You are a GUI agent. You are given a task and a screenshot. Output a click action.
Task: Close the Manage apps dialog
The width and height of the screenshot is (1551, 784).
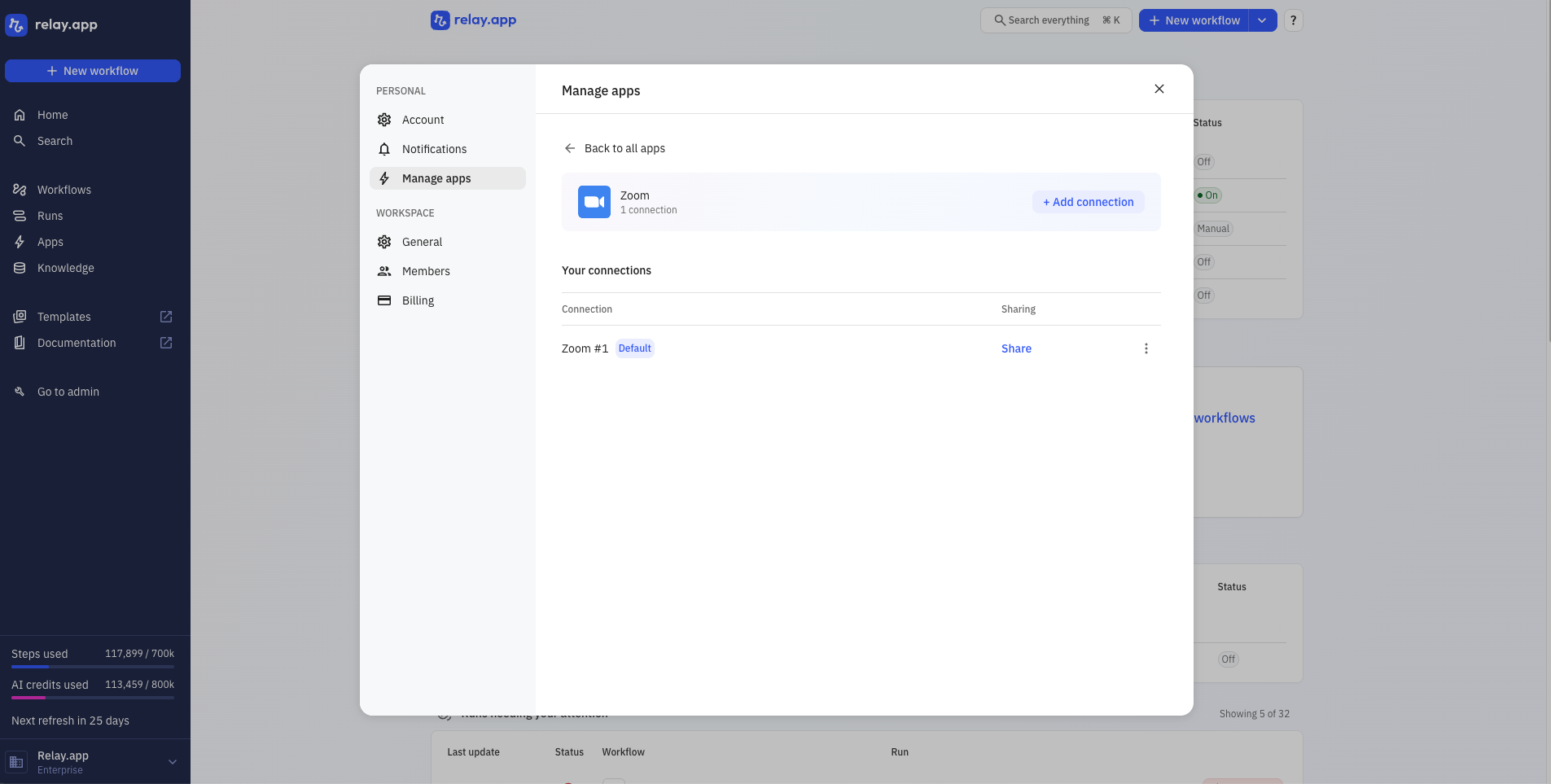1159,89
